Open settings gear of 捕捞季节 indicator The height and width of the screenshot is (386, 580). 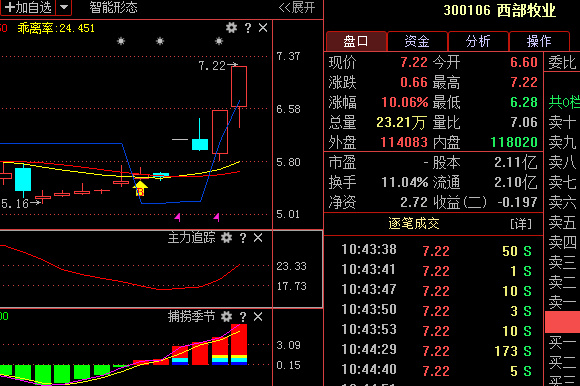(226, 316)
